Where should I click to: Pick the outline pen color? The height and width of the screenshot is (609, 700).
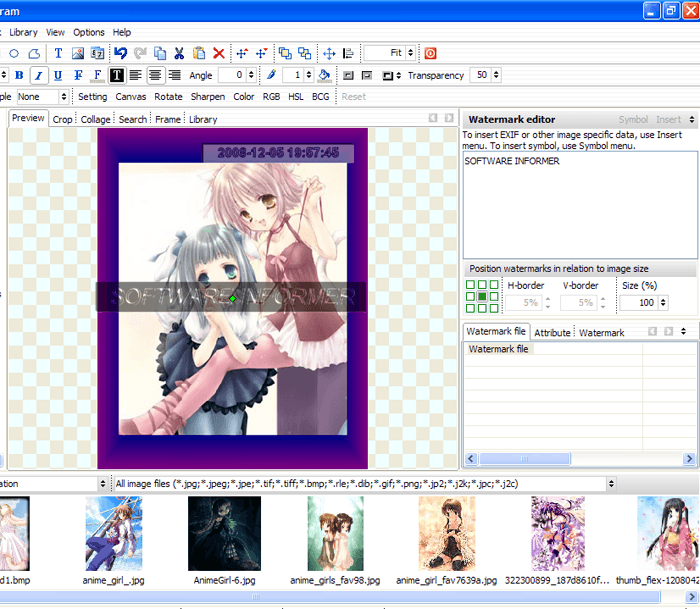coord(271,75)
